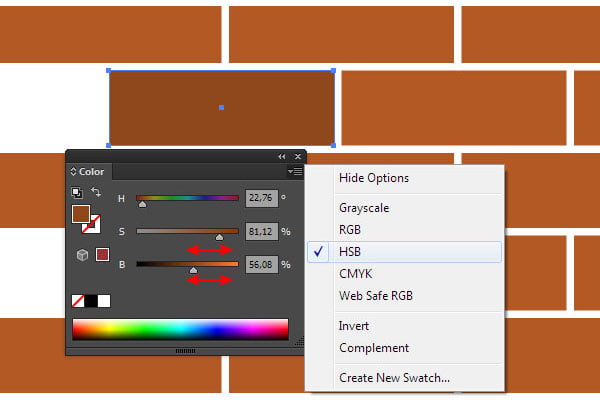Choose Create New Swatch...
Image resolution: width=600 pixels, height=413 pixels.
pyautogui.click(x=394, y=378)
